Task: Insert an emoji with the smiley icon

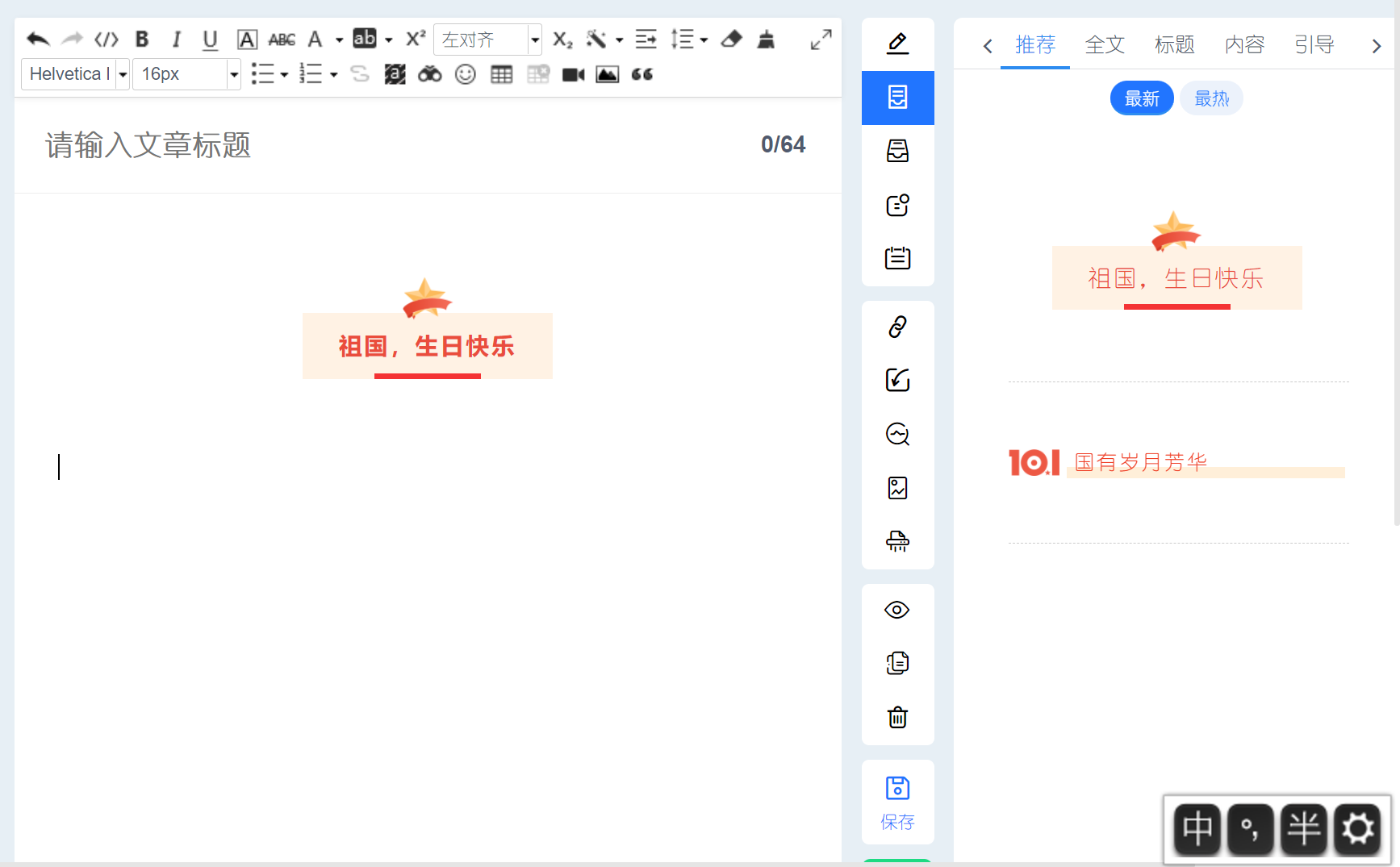Action: (466, 74)
